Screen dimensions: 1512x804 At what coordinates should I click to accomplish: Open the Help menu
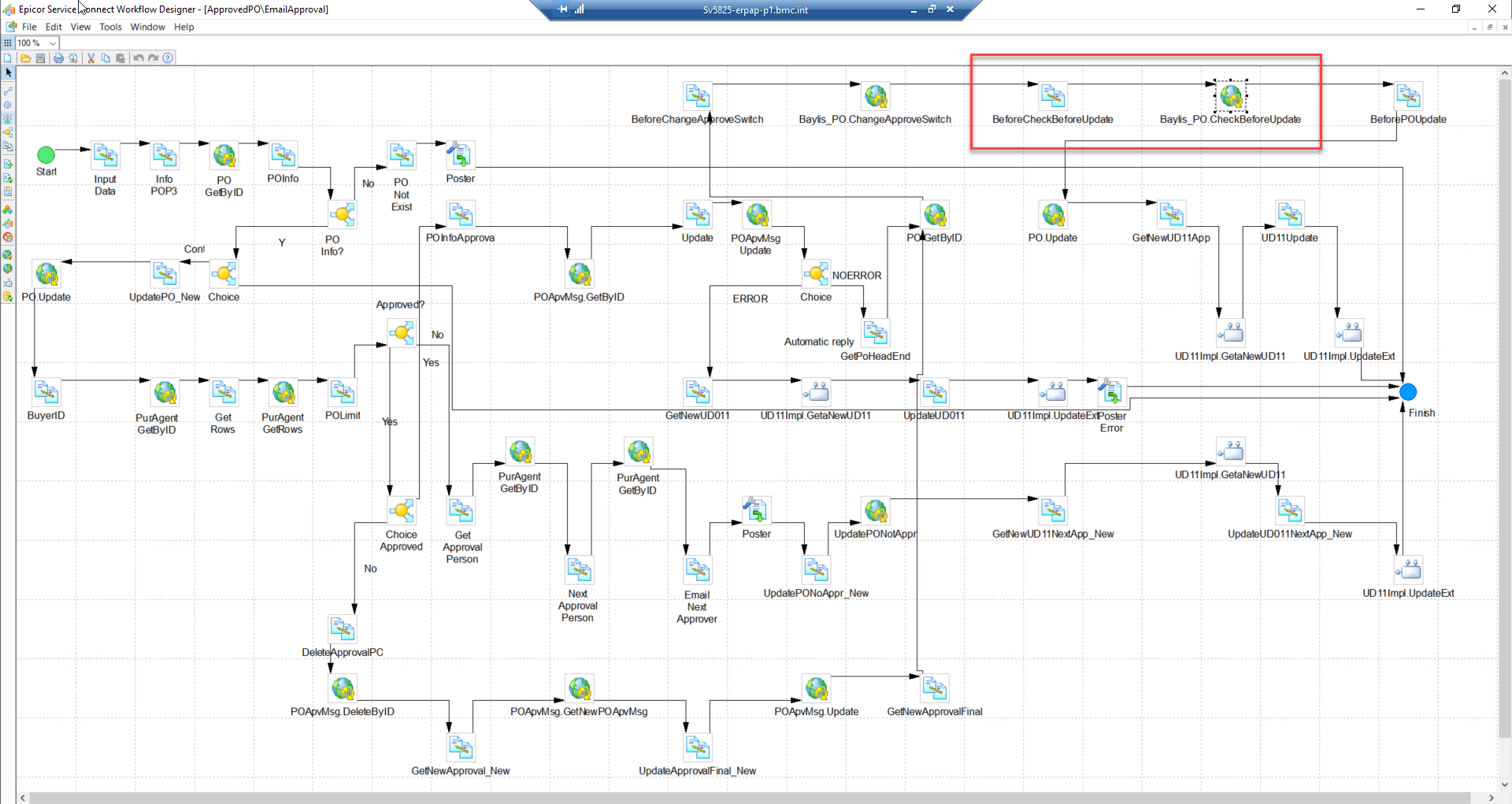[x=183, y=27]
